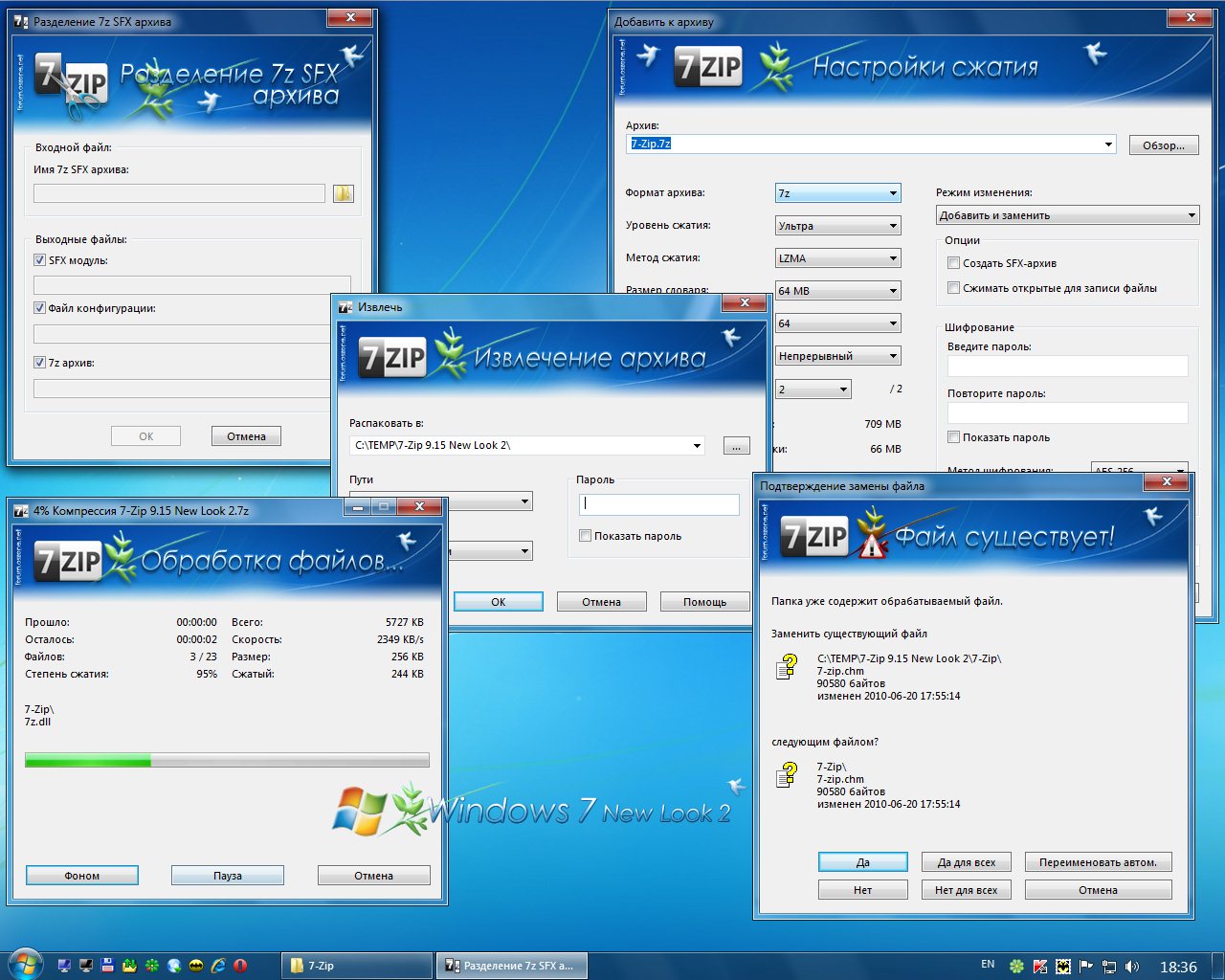Image resolution: width=1225 pixels, height=980 pixels.
Task: Click the floppy disk icon in quick launch
Action: [108, 966]
